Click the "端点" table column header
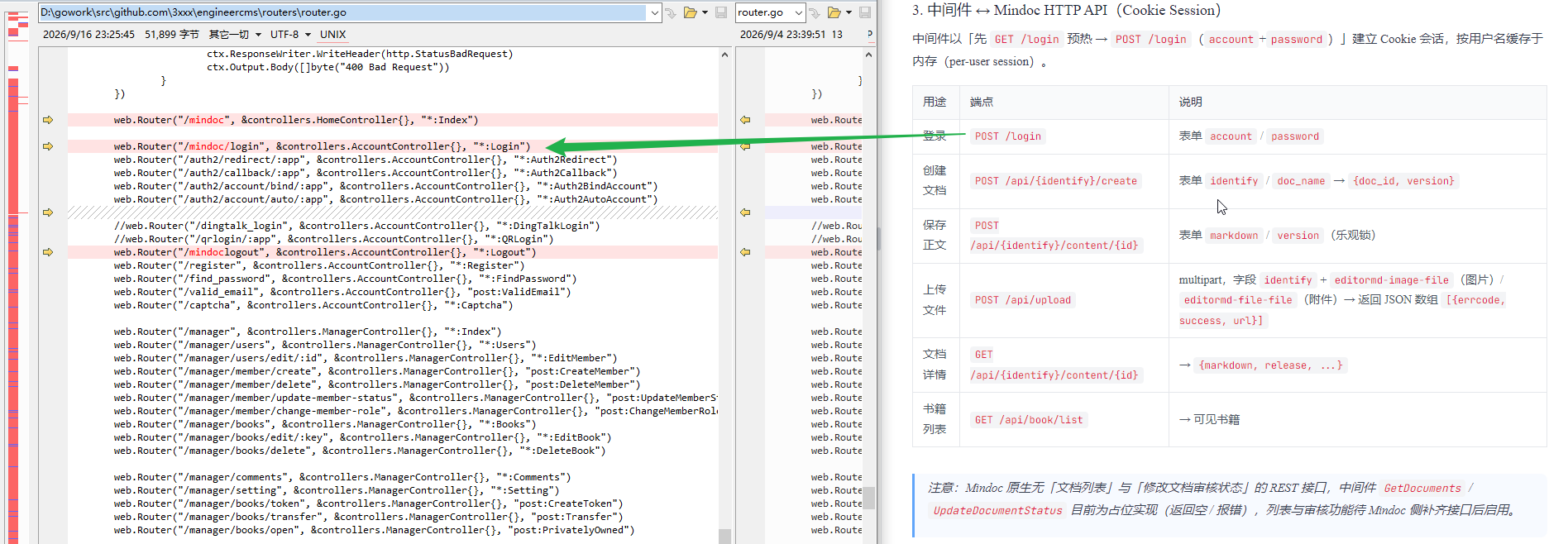Screen dimensions: 1568x544 point(982,102)
